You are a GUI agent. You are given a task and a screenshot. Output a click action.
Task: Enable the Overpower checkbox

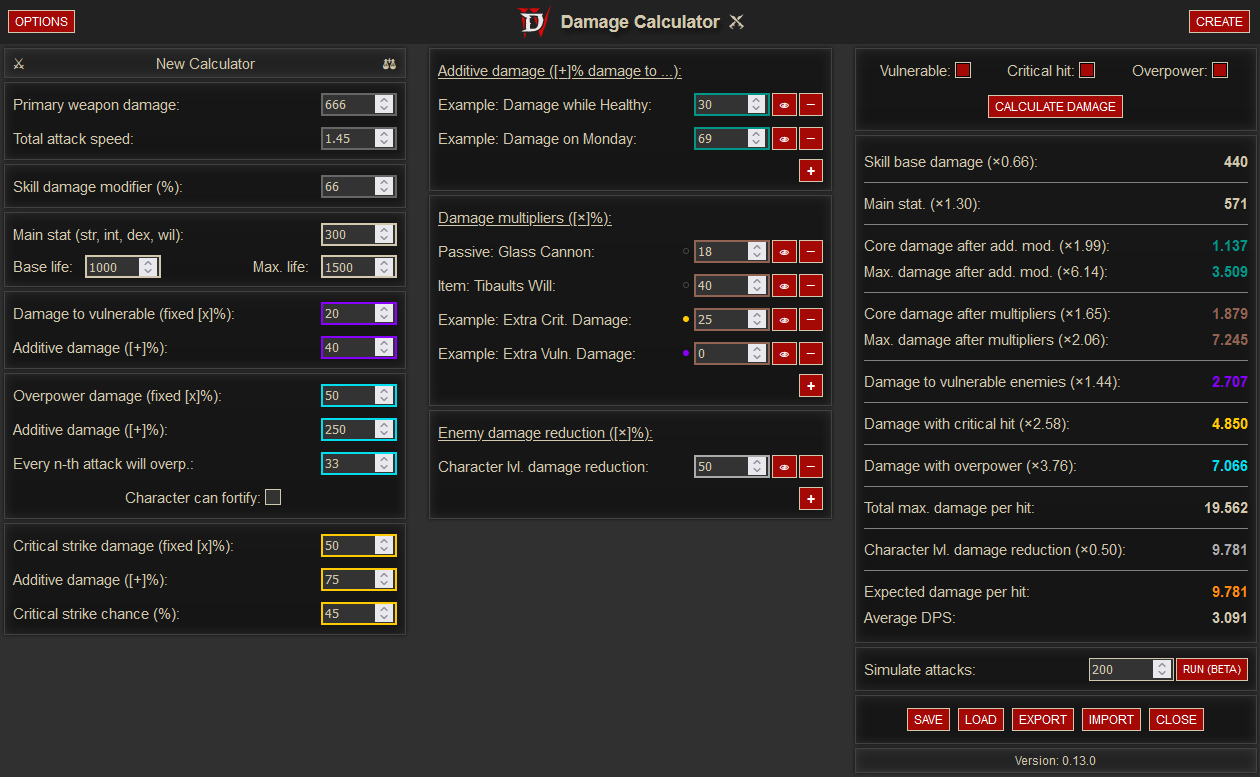point(1219,71)
